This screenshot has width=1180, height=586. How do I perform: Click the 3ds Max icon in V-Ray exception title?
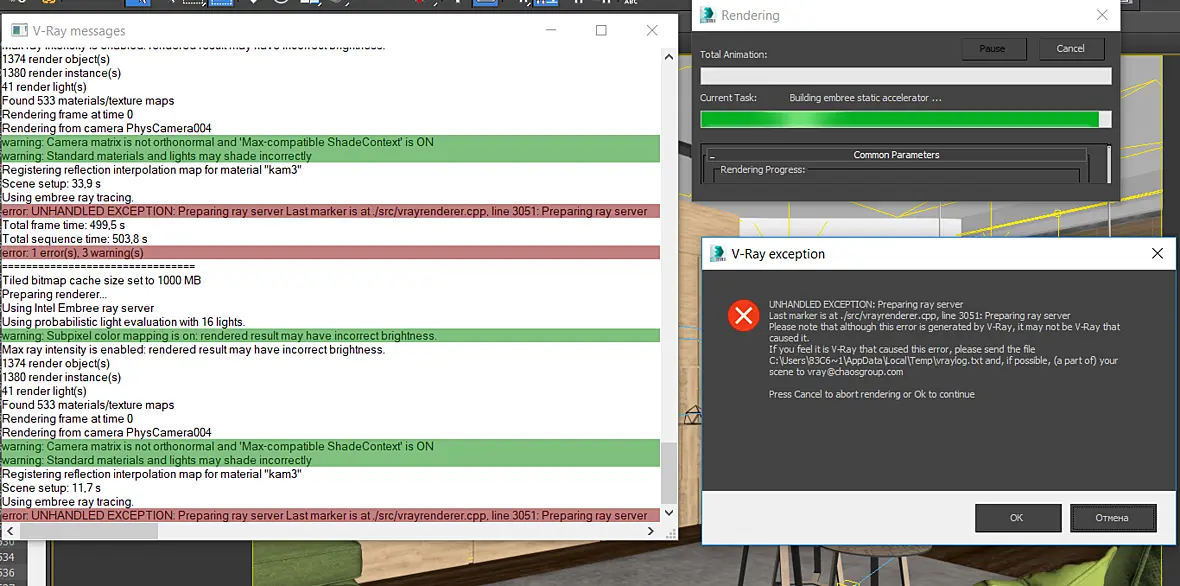(x=717, y=254)
